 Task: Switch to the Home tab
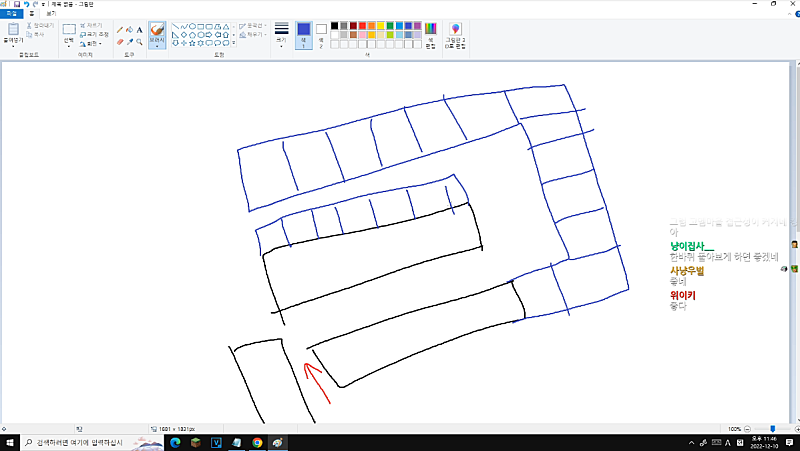click(32, 14)
